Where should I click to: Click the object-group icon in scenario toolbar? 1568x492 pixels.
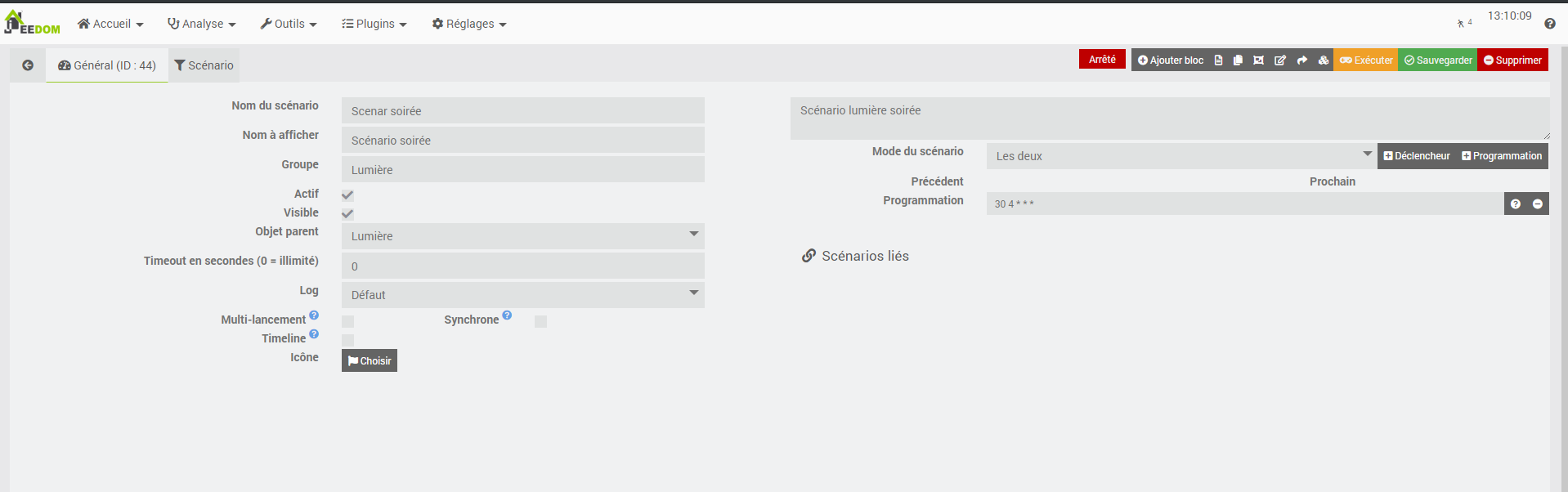(x=1259, y=60)
